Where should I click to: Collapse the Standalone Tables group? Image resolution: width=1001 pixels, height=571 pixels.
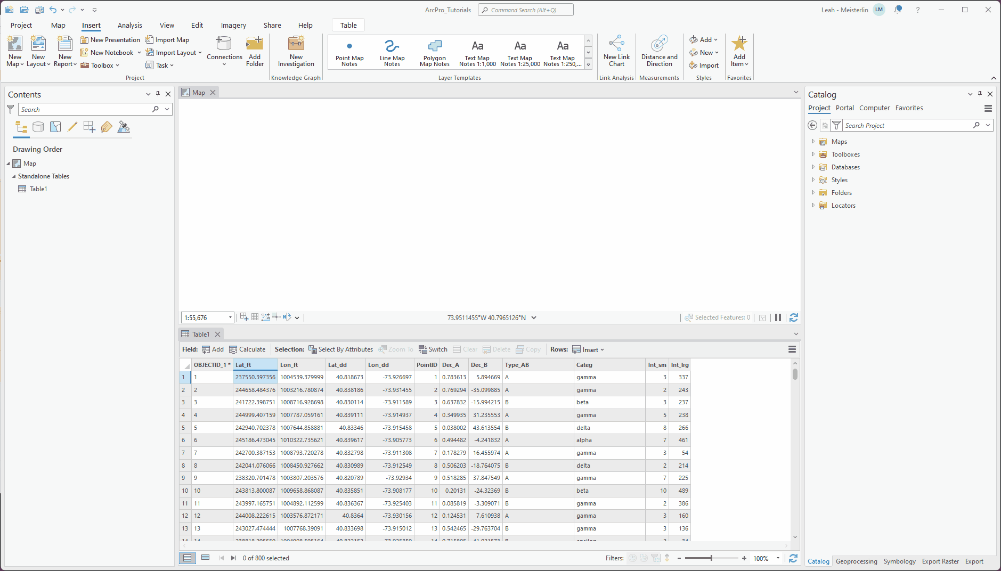pyautogui.click(x=14, y=176)
